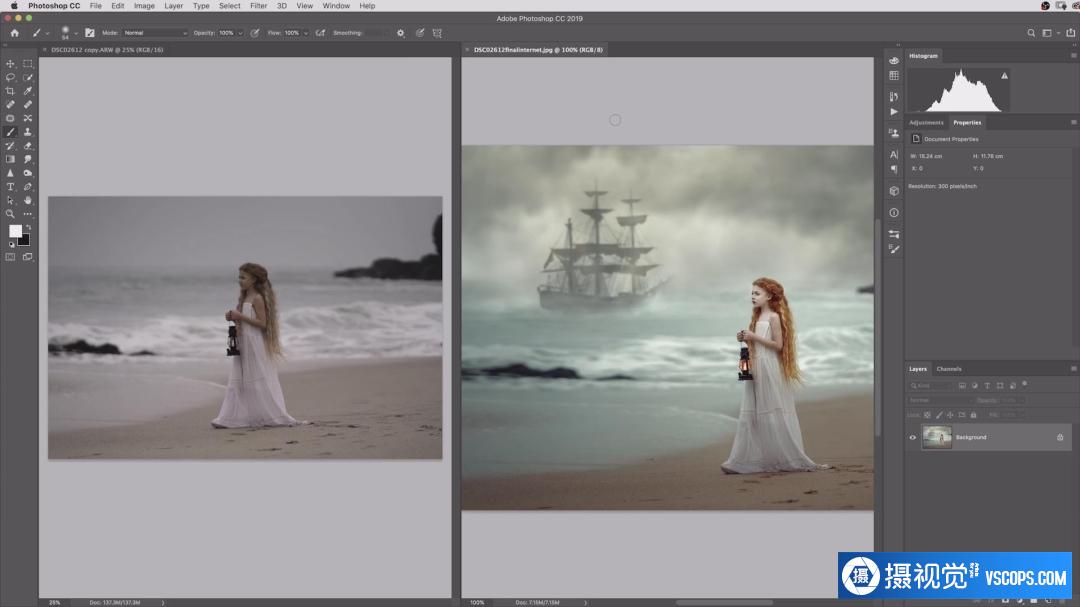Open the Opacity slider dropdown arrow

pyautogui.click(x=240, y=33)
